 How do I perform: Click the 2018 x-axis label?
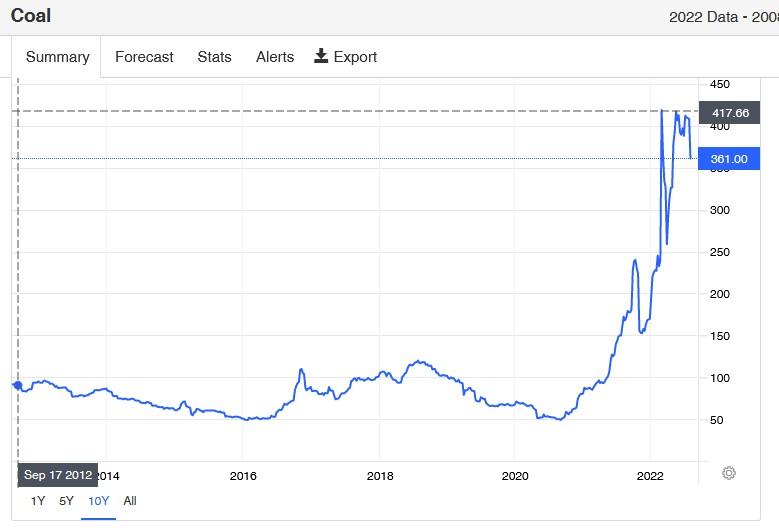click(379, 475)
